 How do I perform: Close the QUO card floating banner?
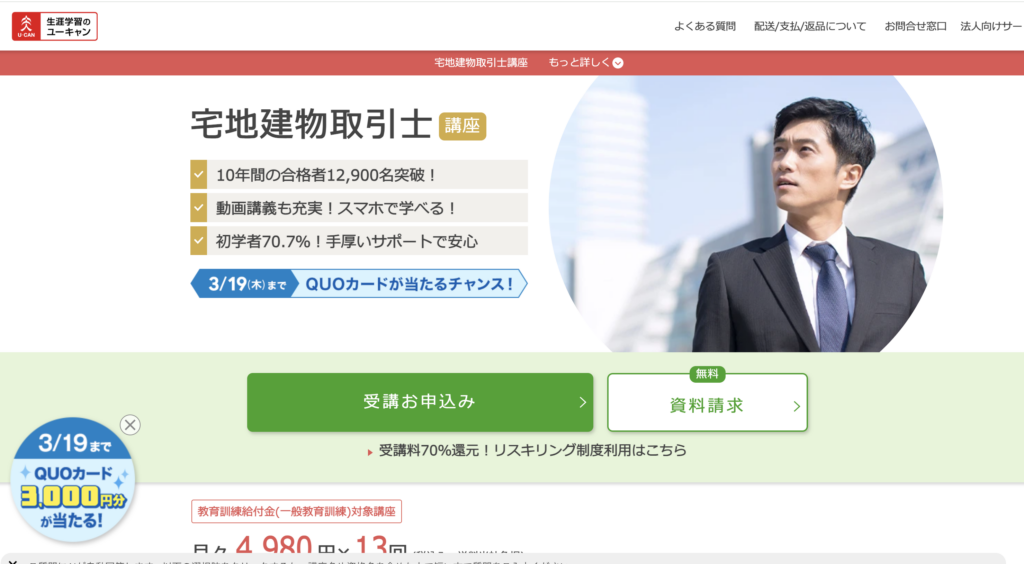point(131,425)
